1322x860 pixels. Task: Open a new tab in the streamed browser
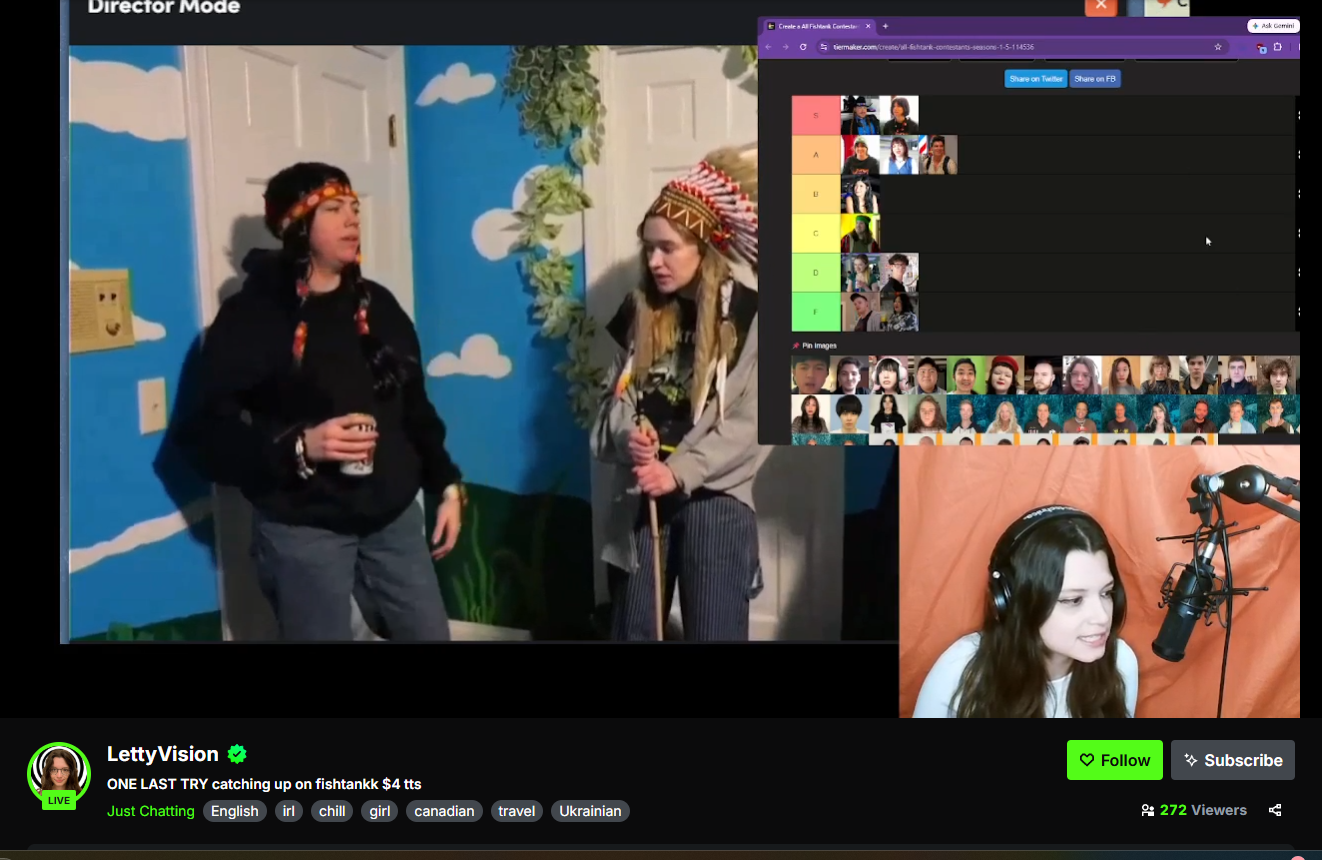(x=885, y=26)
